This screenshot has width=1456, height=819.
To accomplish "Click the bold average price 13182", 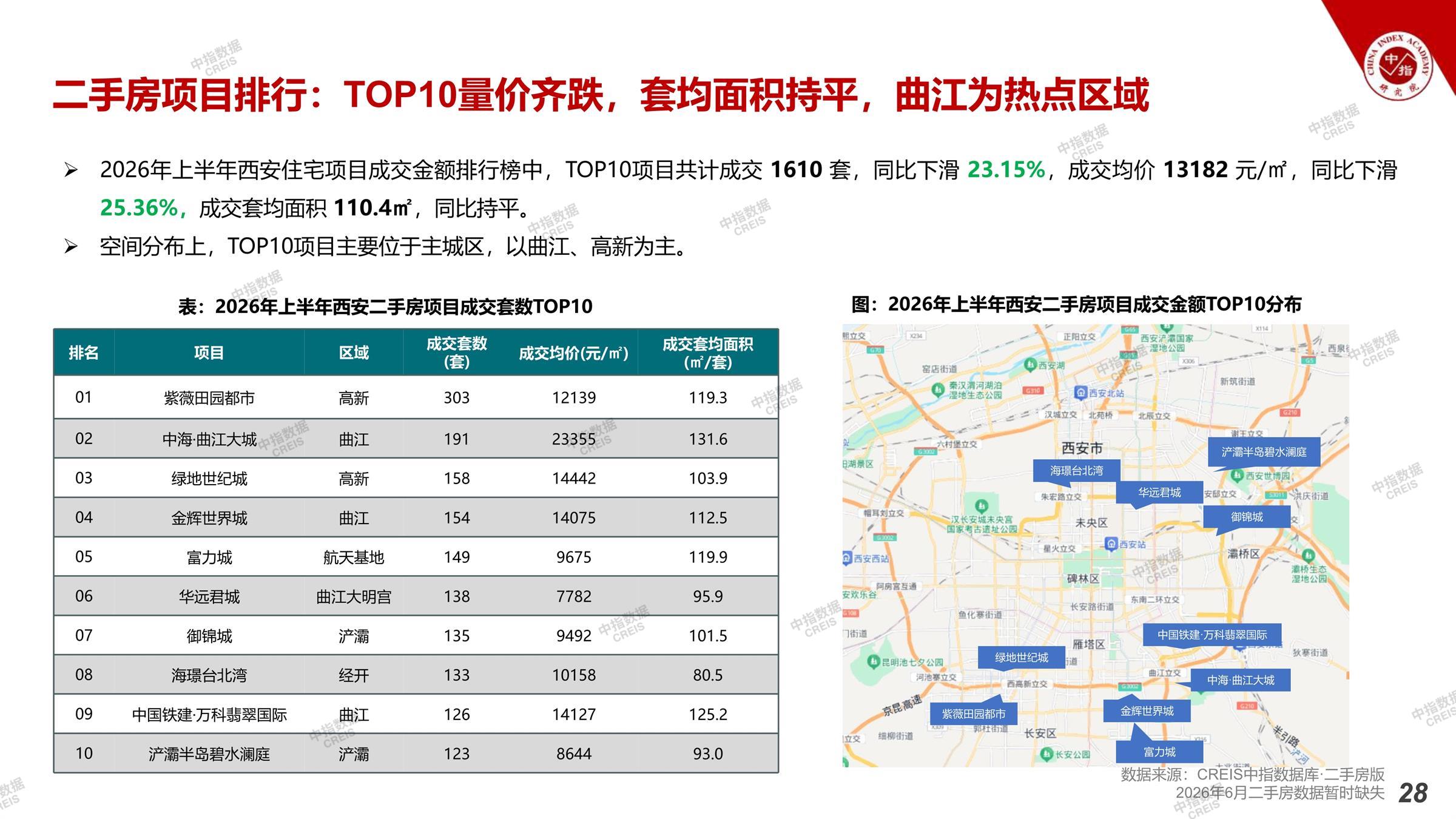I will click(x=1195, y=170).
